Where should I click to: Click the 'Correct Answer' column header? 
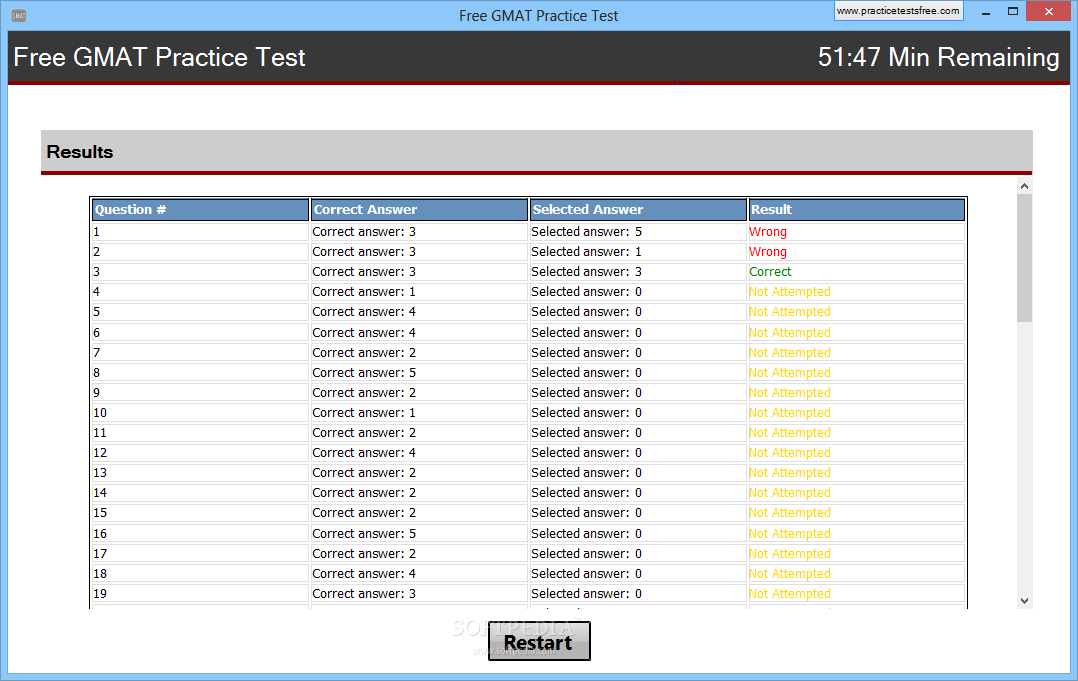click(419, 210)
